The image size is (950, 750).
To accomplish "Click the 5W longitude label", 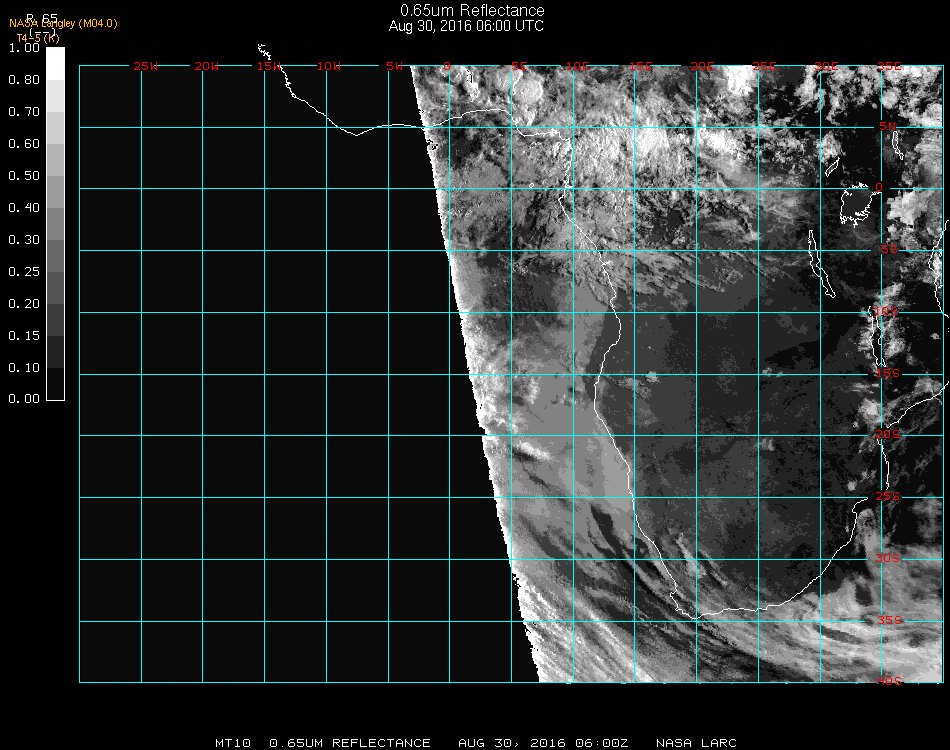I will click(x=393, y=67).
